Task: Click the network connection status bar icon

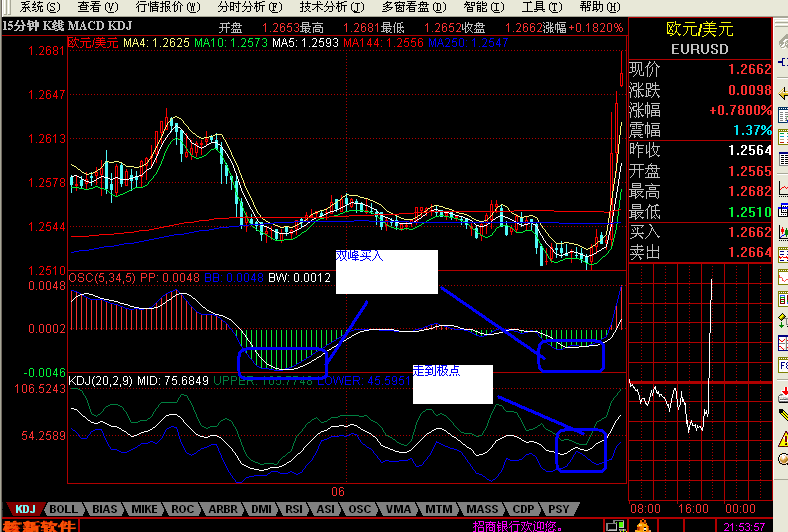Action: point(615,526)
